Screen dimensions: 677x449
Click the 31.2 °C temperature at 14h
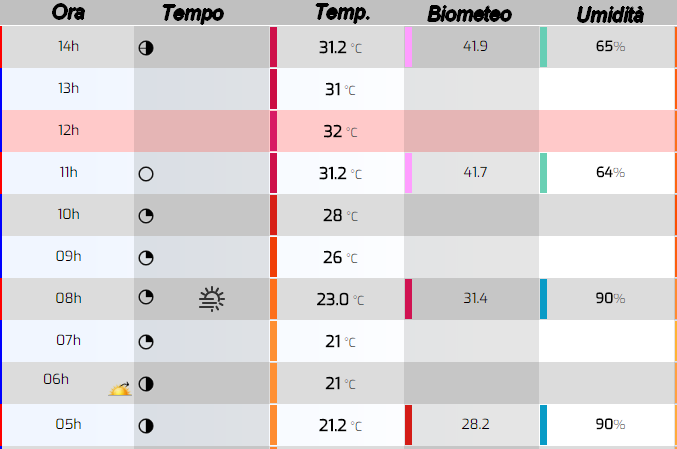[x=340, y=47]
